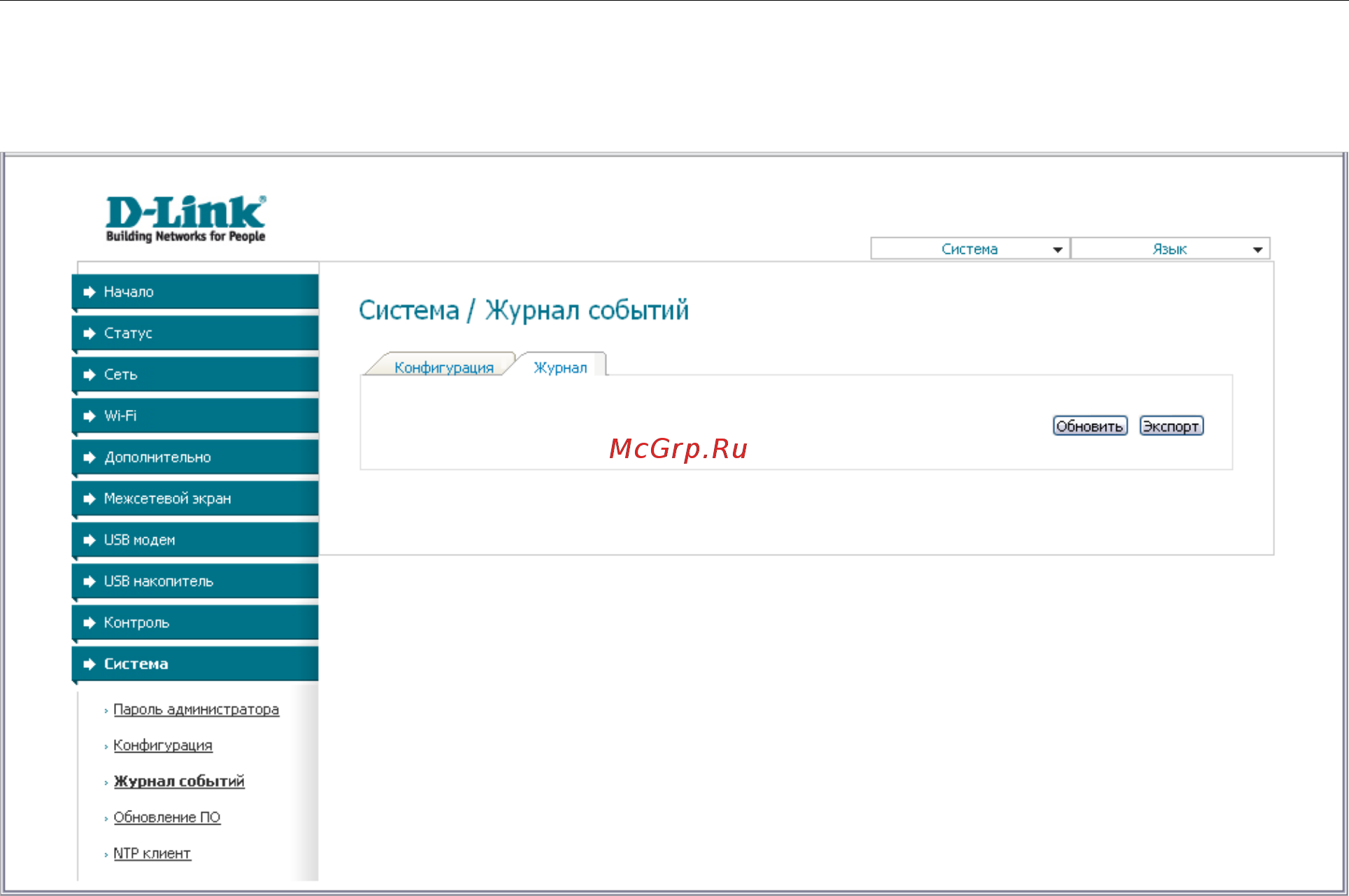
Task: Open Пароль администратора link
Action: (x=196, y=709)
